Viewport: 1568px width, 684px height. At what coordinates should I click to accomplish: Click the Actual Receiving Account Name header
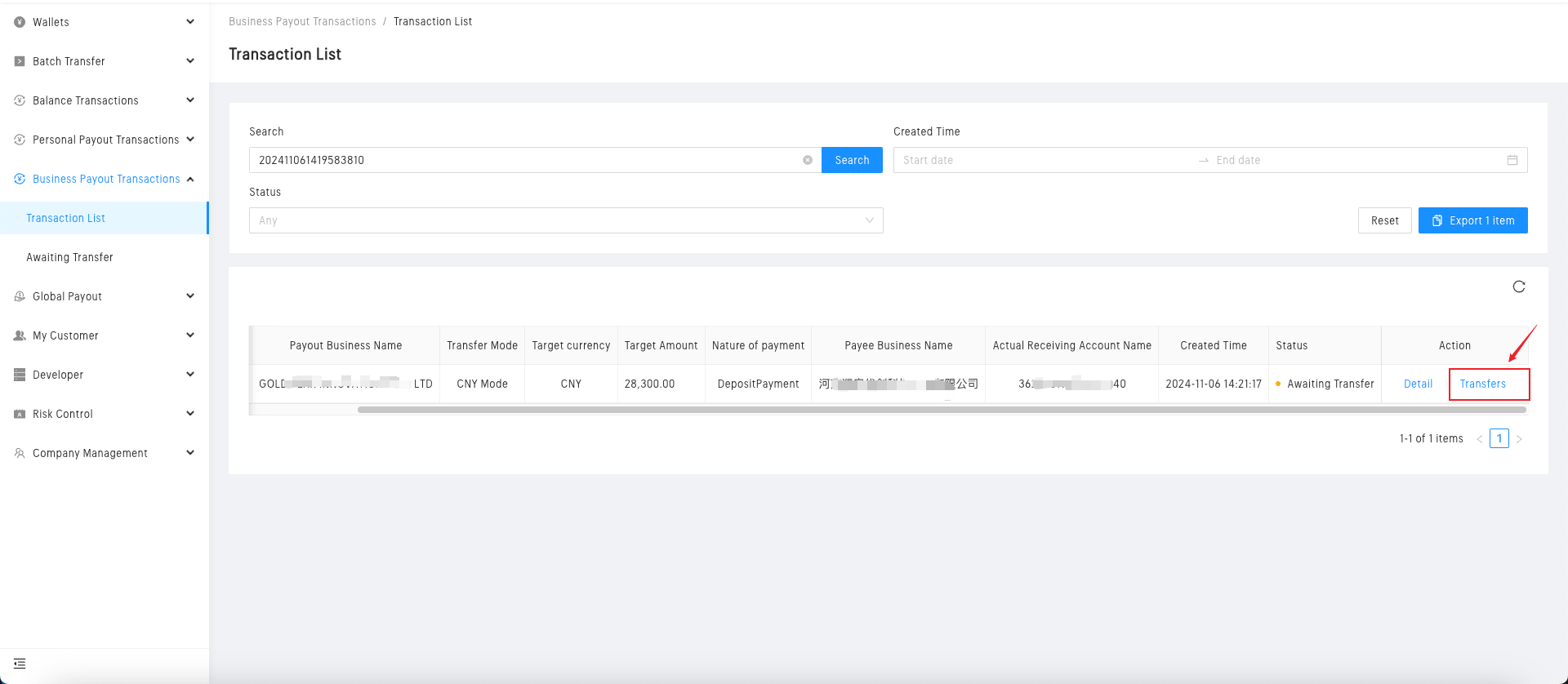(1071, 345)
